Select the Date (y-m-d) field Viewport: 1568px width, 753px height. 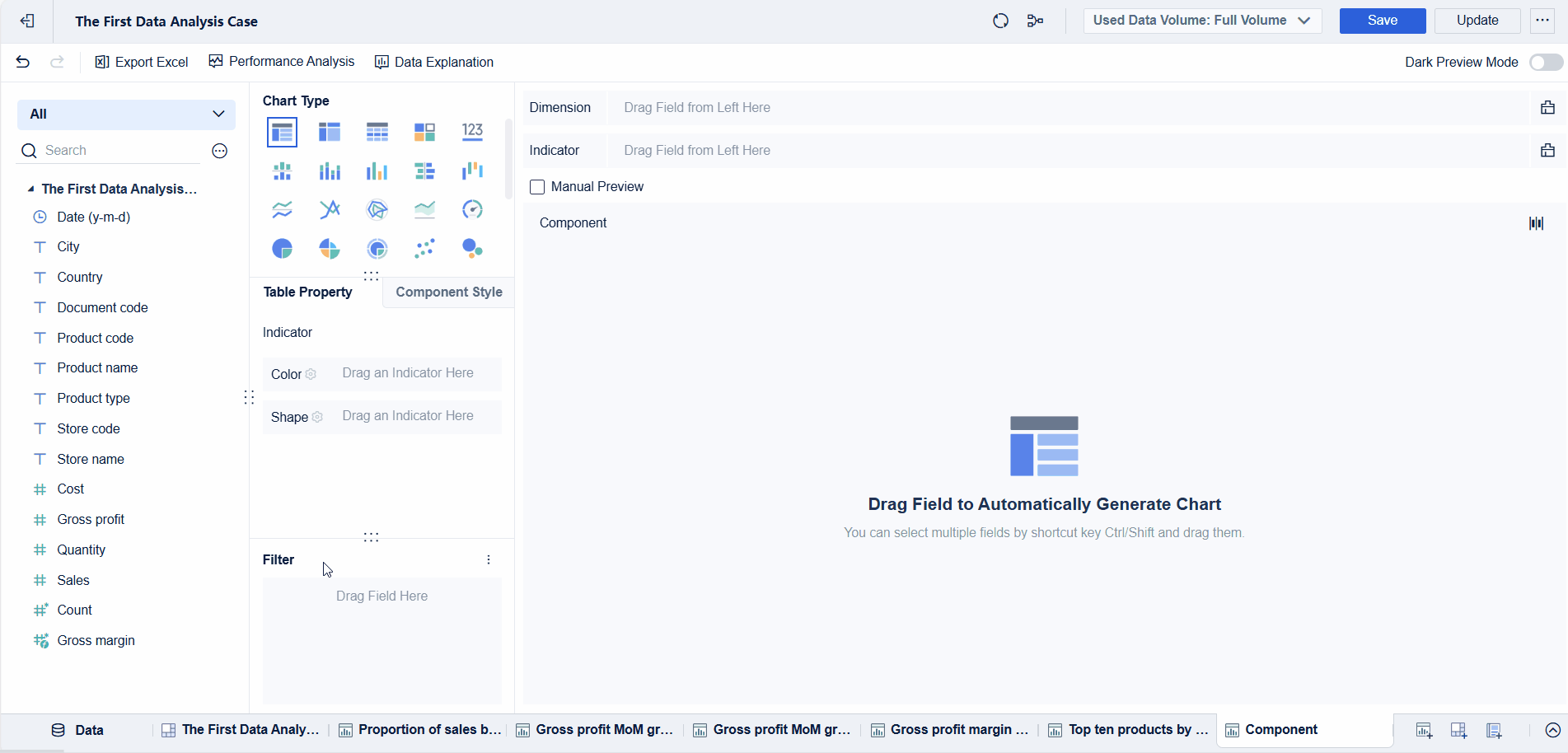click(93, 217)
